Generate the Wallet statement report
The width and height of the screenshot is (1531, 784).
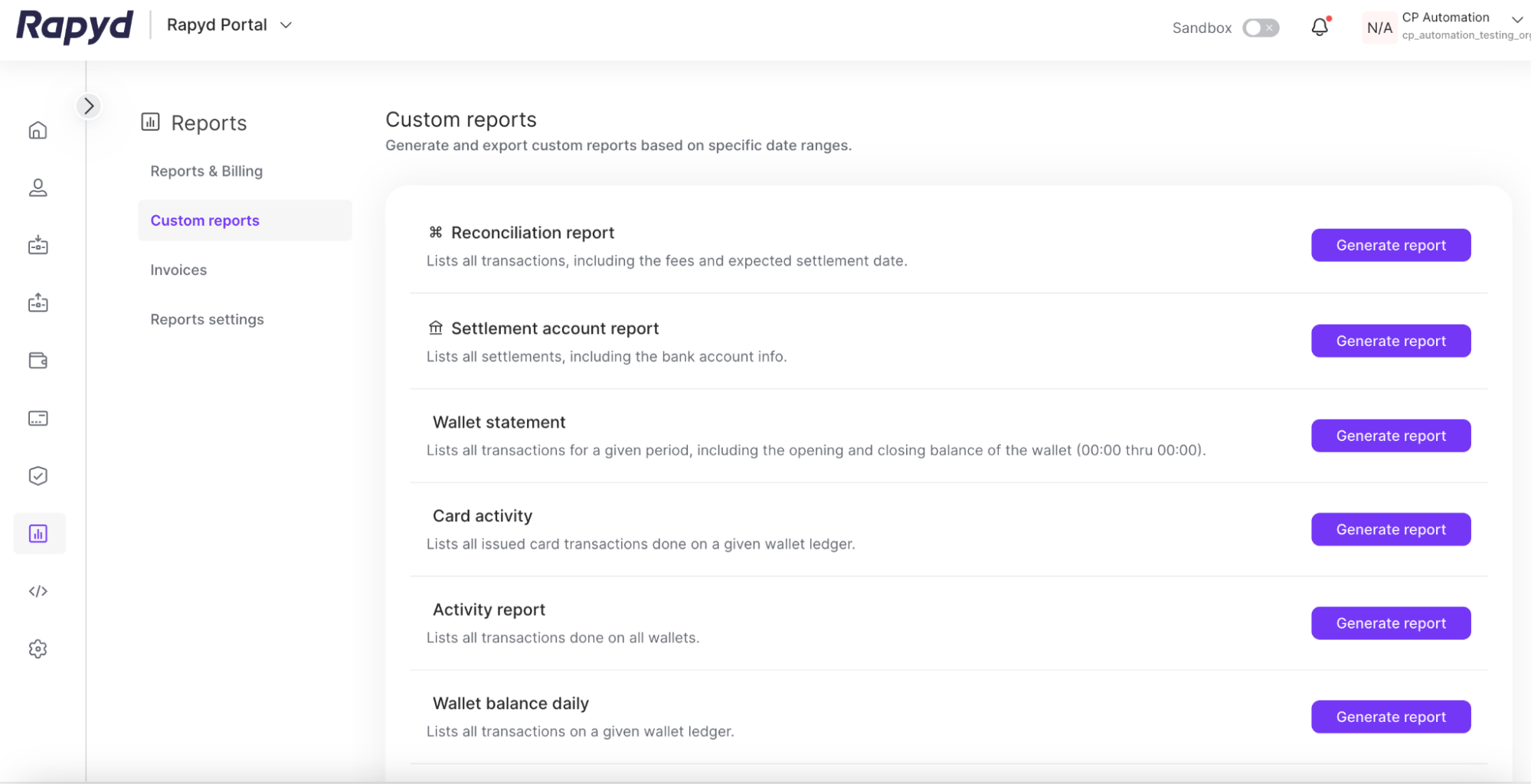tap(1390, 435)
